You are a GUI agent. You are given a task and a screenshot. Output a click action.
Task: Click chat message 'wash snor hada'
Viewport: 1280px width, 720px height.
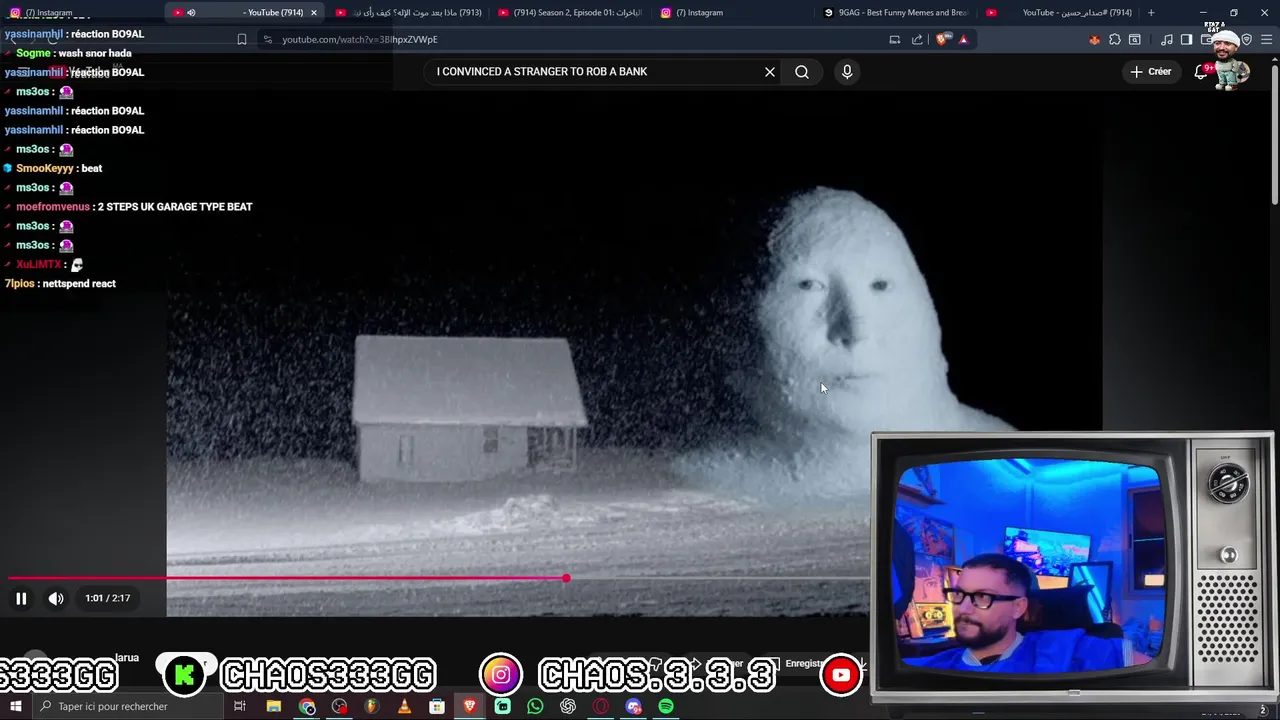pyautogui.click(x=95, y=53)
